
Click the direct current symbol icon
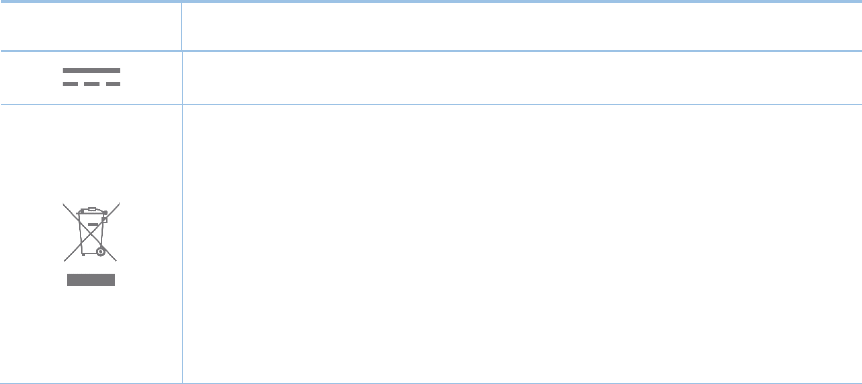tap(91, 77)
